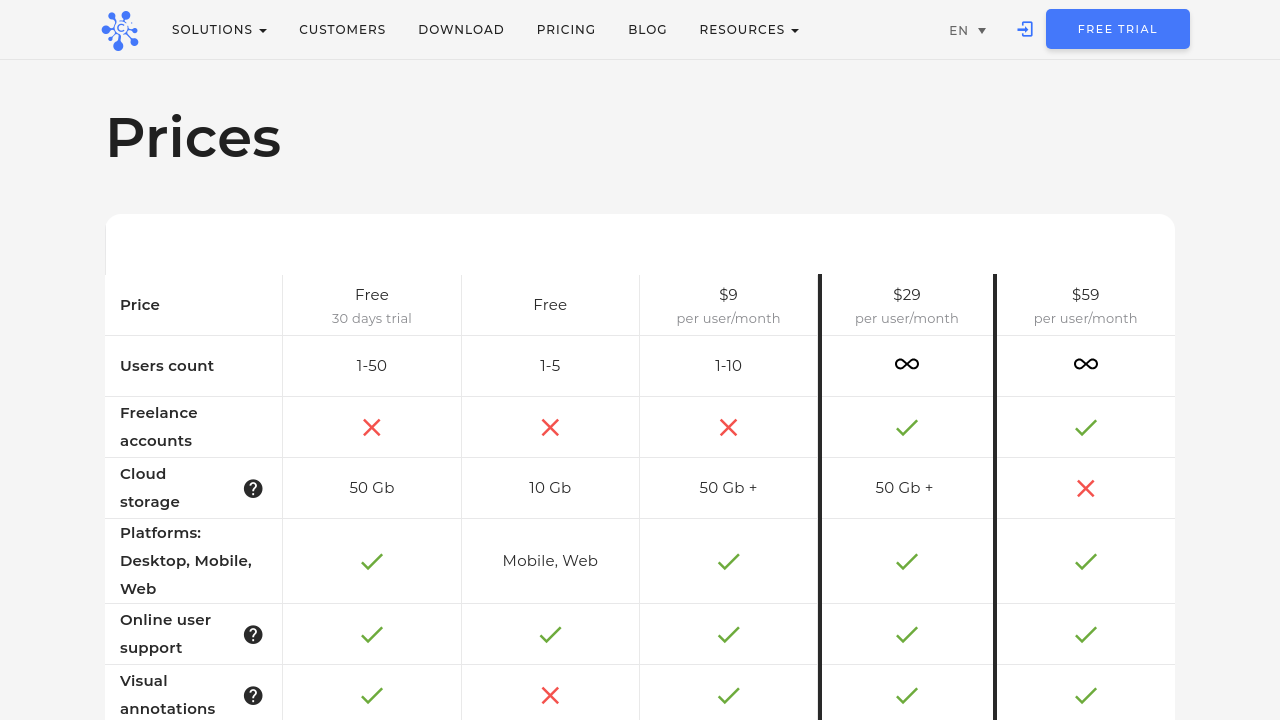Click green check for Online user support in $29 column
This screenshot has width=1280, height=720.
[x=907, y=634]
